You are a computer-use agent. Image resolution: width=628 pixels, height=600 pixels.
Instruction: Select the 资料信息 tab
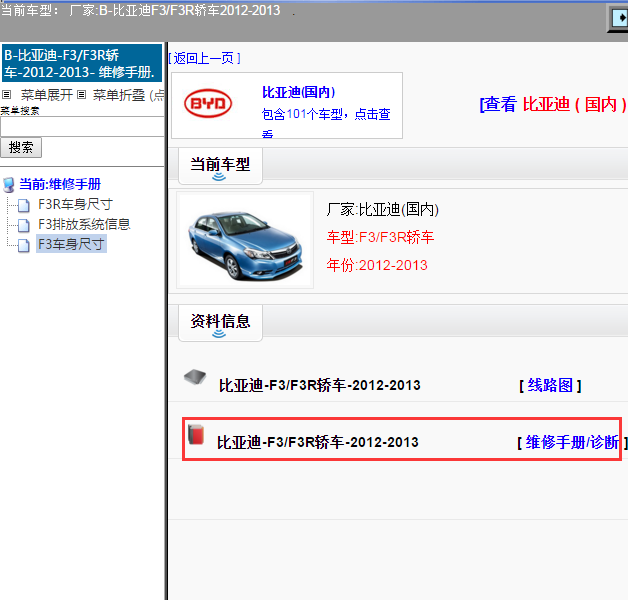point(220,323)
